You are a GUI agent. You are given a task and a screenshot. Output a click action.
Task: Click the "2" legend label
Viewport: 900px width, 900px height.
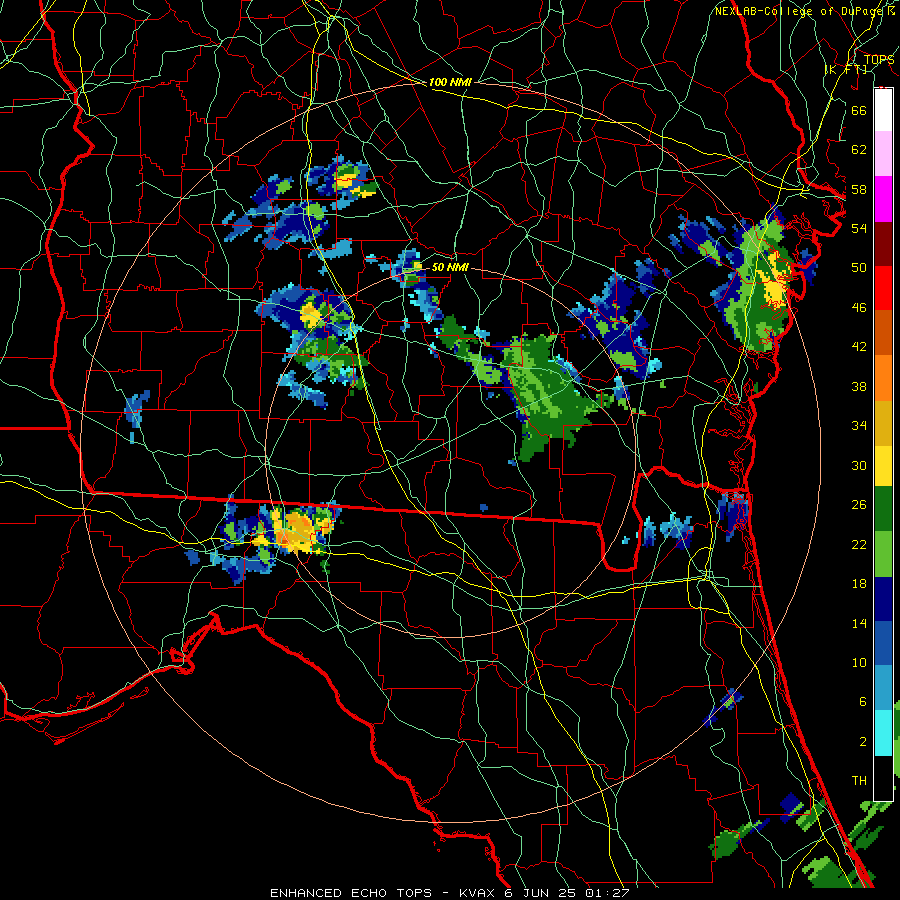pos(863,742)
